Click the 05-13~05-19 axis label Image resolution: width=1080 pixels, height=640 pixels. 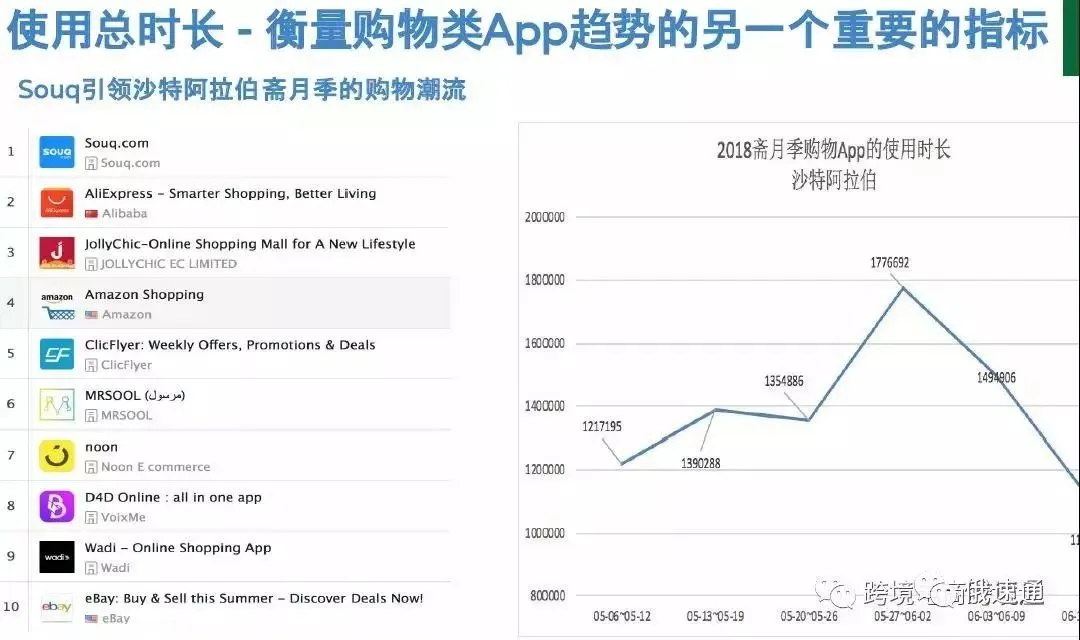(715, 617)
